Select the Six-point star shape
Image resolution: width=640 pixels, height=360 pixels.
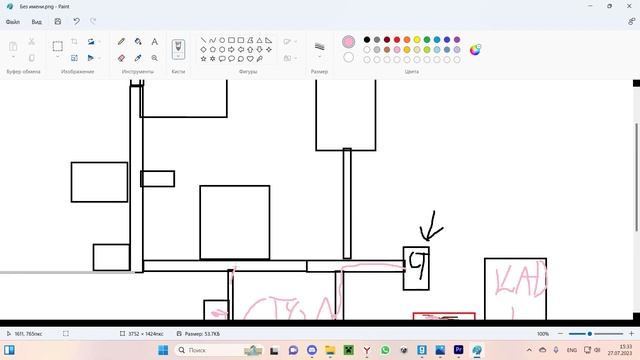click(x=213, y=59)
